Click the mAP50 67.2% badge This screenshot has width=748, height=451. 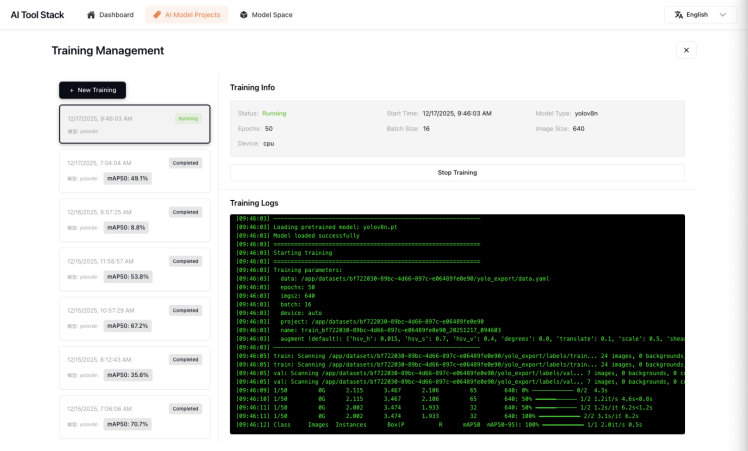[127, 325]
